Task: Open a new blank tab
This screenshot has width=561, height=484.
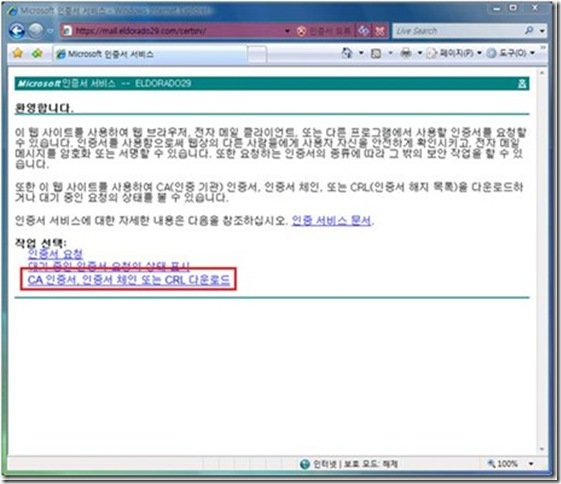Action: [257, 54]
